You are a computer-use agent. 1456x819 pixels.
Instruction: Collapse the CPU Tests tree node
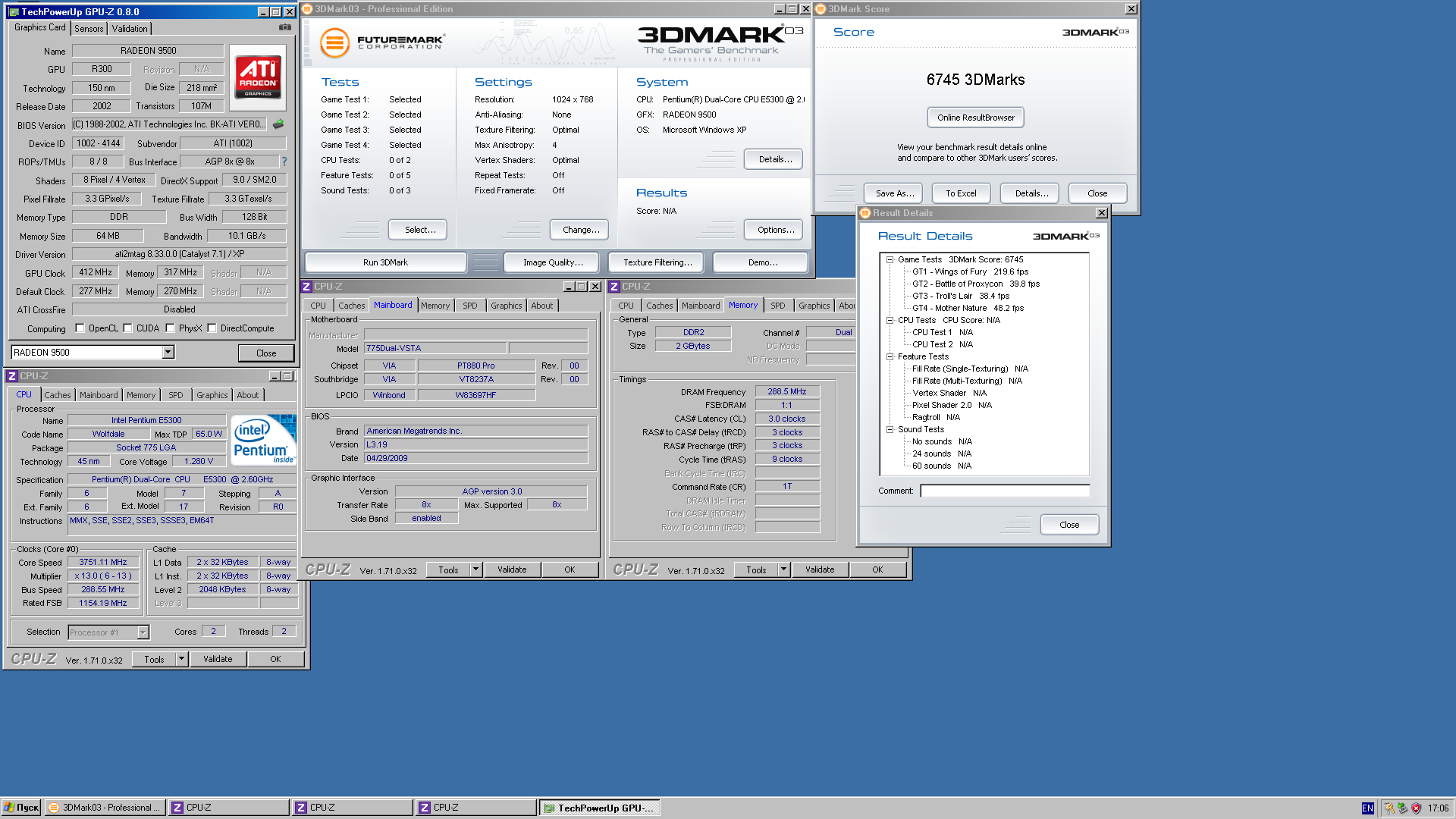890,320
